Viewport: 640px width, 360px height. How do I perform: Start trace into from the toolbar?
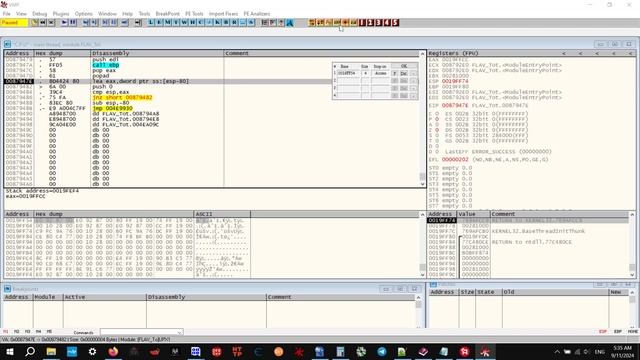pyautogui.click(x=105, y=22)
